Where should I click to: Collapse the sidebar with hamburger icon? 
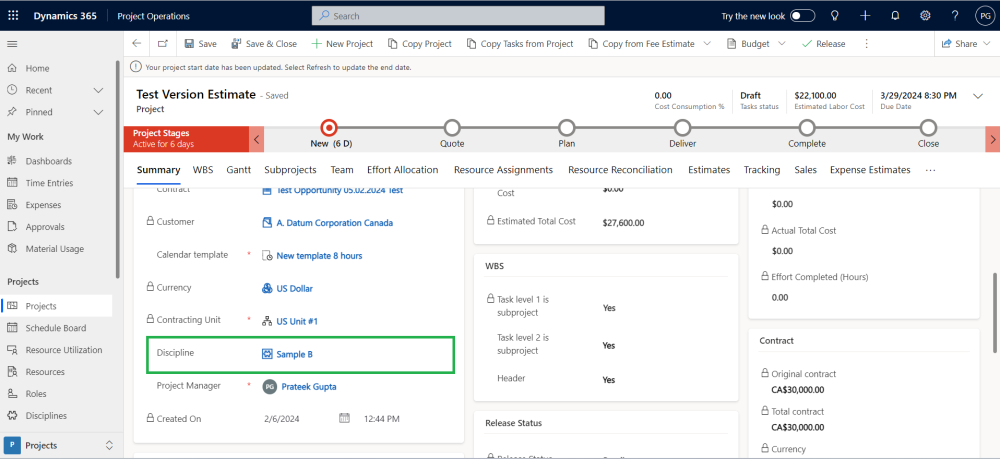(x=13, y=44)
